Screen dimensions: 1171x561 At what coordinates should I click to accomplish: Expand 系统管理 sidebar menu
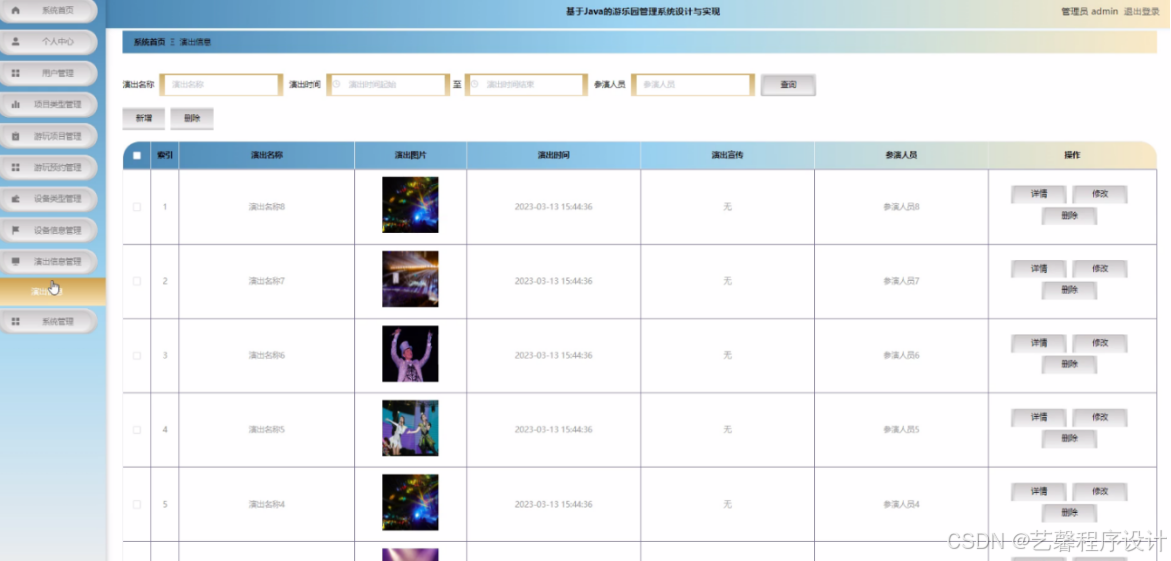pos(49,321)
